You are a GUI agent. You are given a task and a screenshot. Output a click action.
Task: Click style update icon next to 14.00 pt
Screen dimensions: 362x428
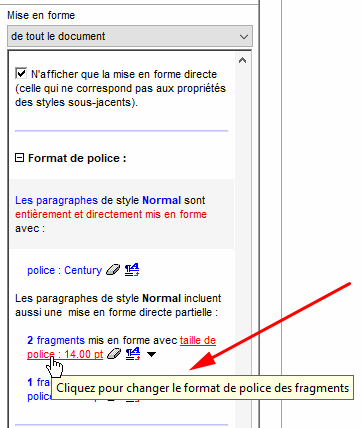(x=133, y=354)
